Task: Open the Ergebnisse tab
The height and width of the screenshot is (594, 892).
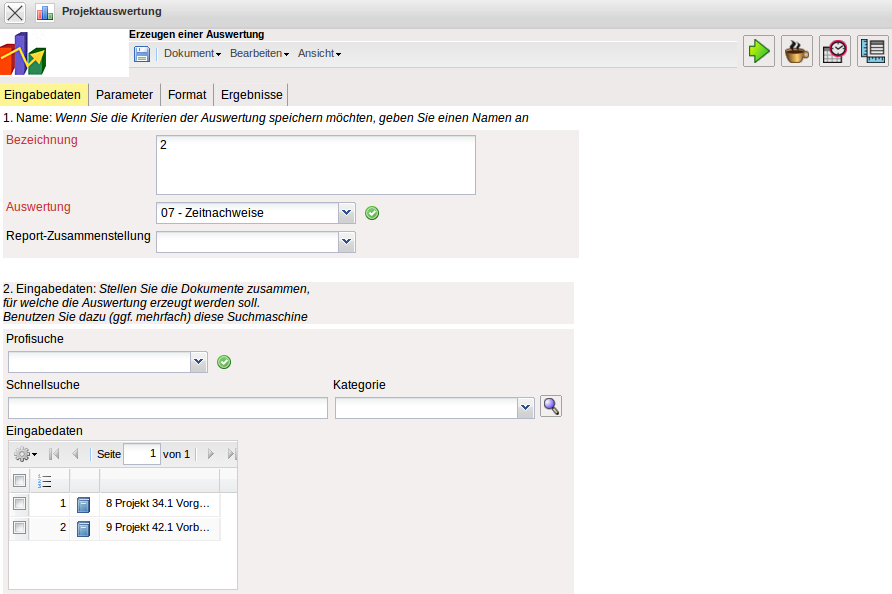Action: coord(250,95)
